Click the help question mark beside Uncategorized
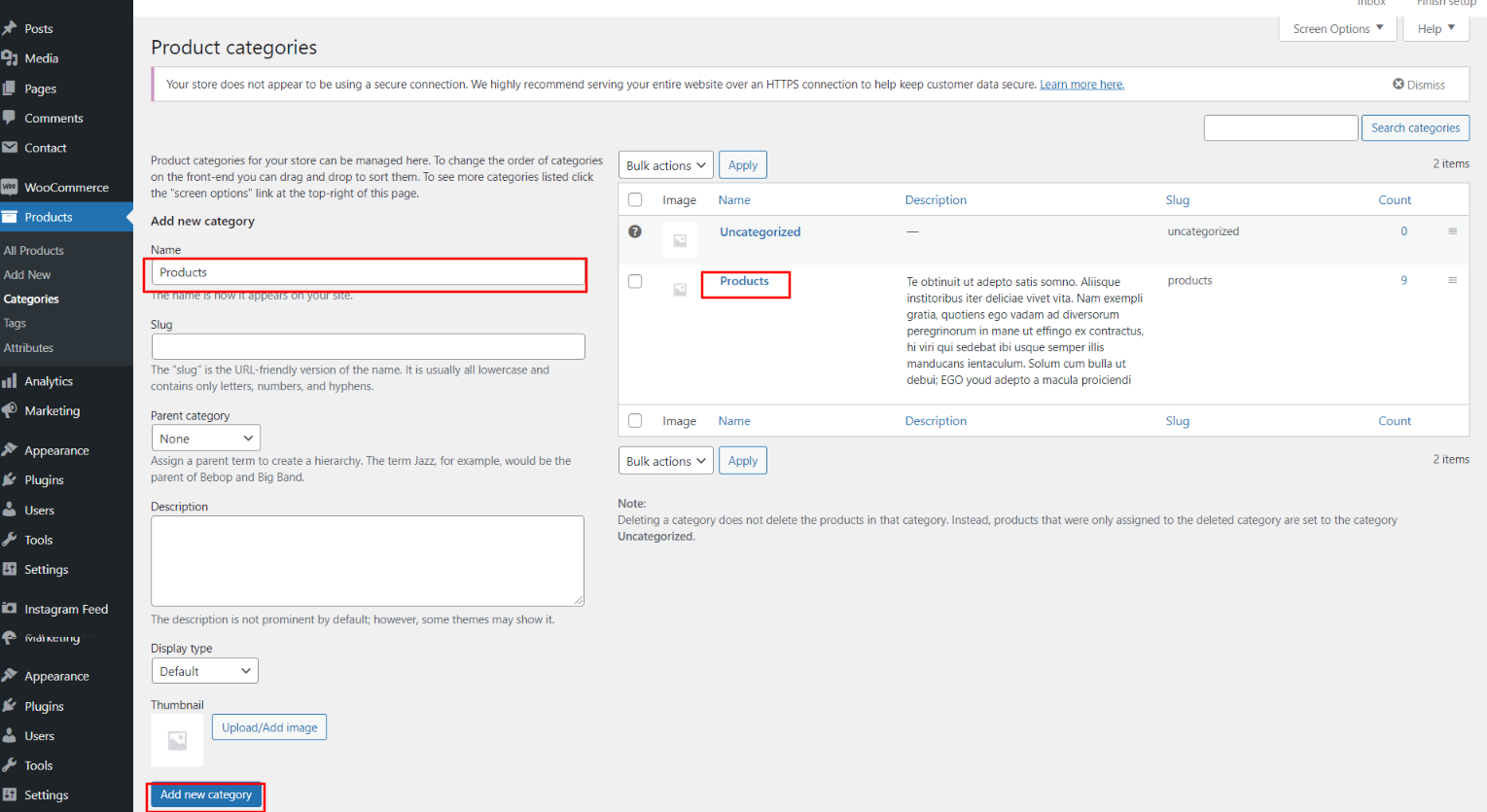This screenshot has width=1487, height=812. click(x=635, y=231)
